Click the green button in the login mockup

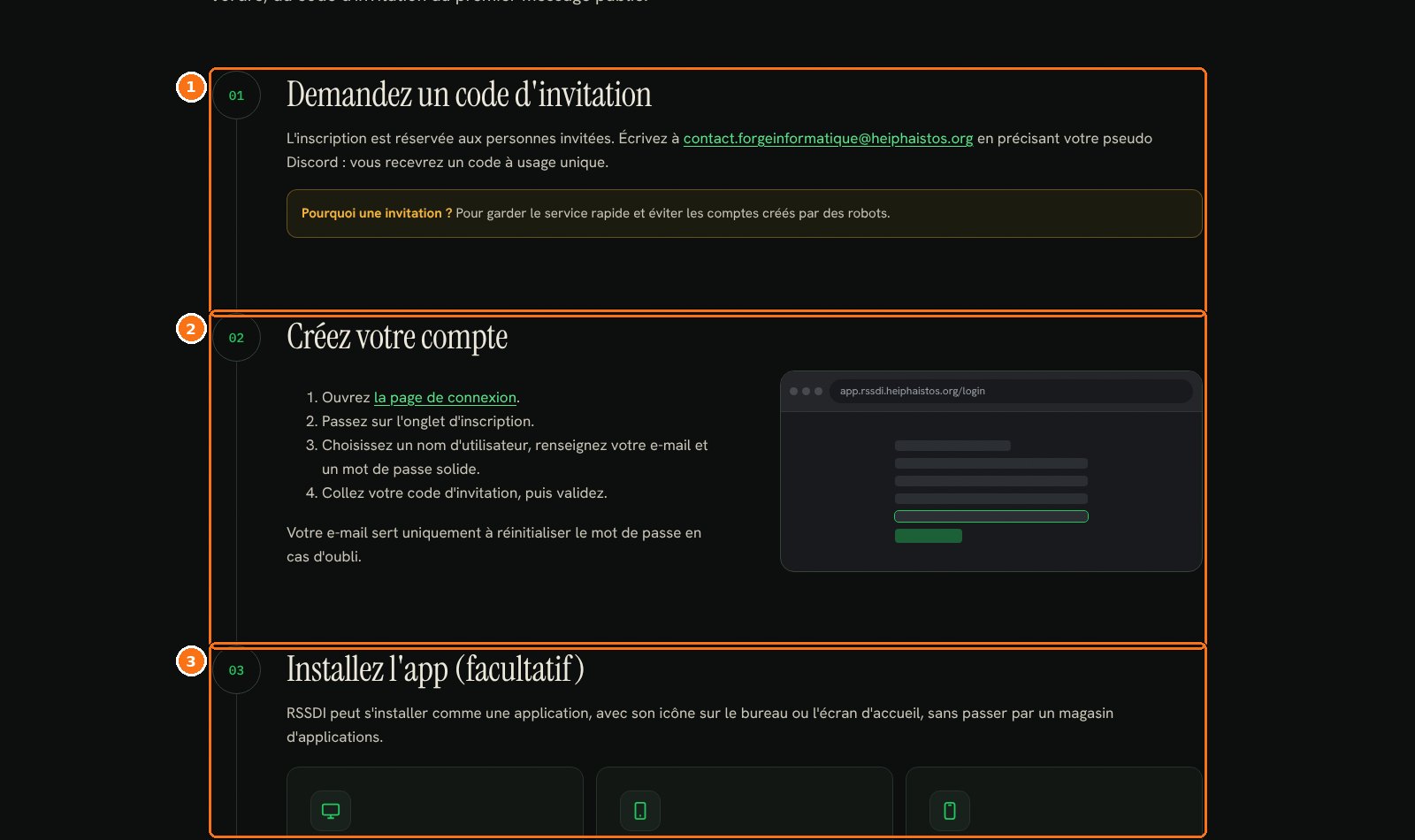click(x=929, y=536)
